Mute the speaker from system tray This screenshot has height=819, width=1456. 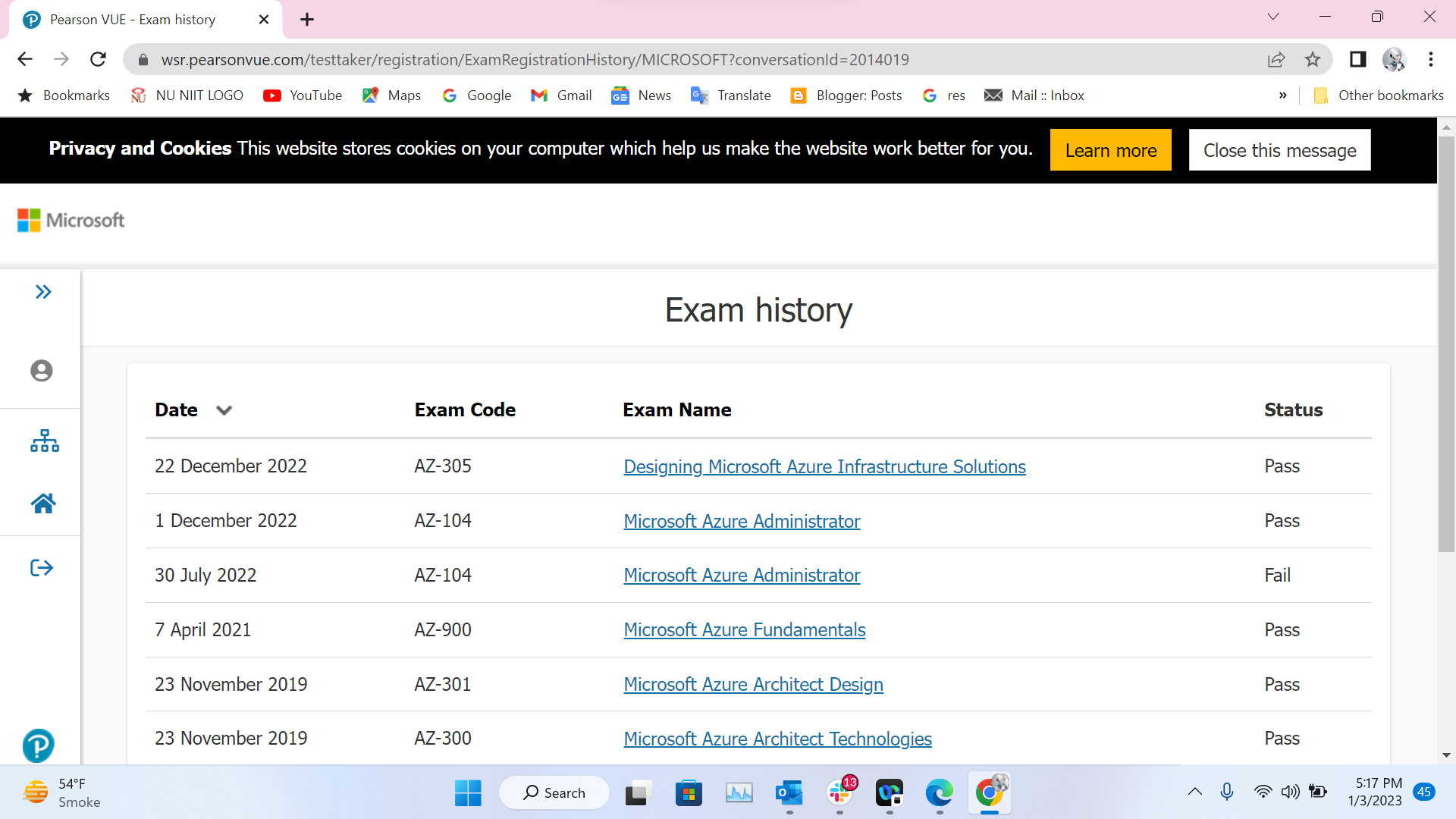point(1291,792)
